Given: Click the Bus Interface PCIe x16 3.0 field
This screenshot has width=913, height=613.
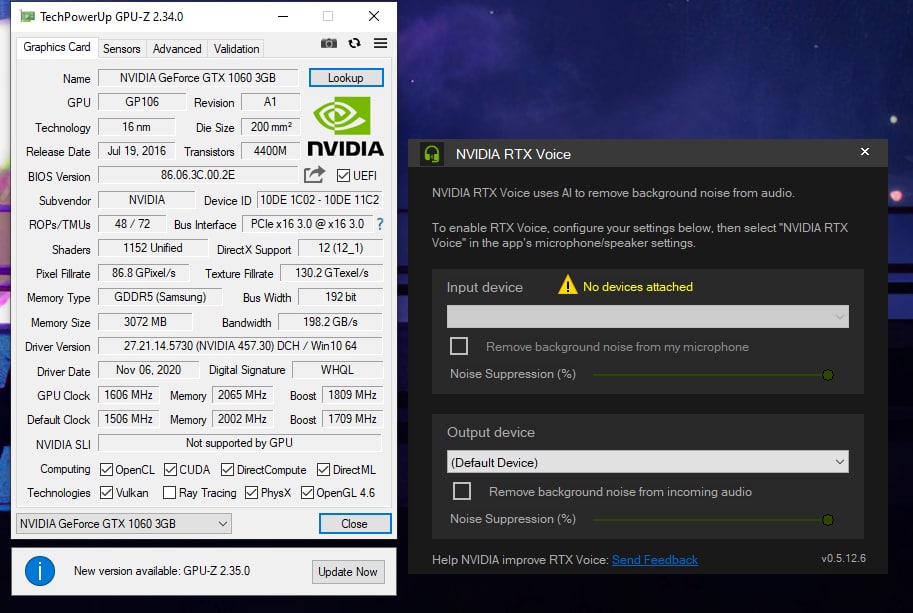Looking at the screenshot, I should [x=307, y=224].
